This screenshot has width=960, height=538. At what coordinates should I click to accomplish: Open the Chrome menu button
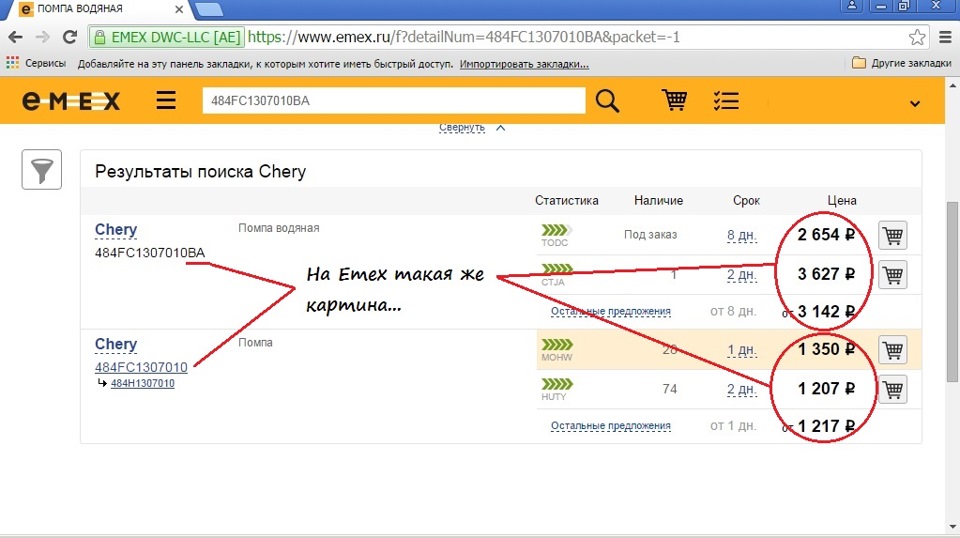click(x=945, y=37)
